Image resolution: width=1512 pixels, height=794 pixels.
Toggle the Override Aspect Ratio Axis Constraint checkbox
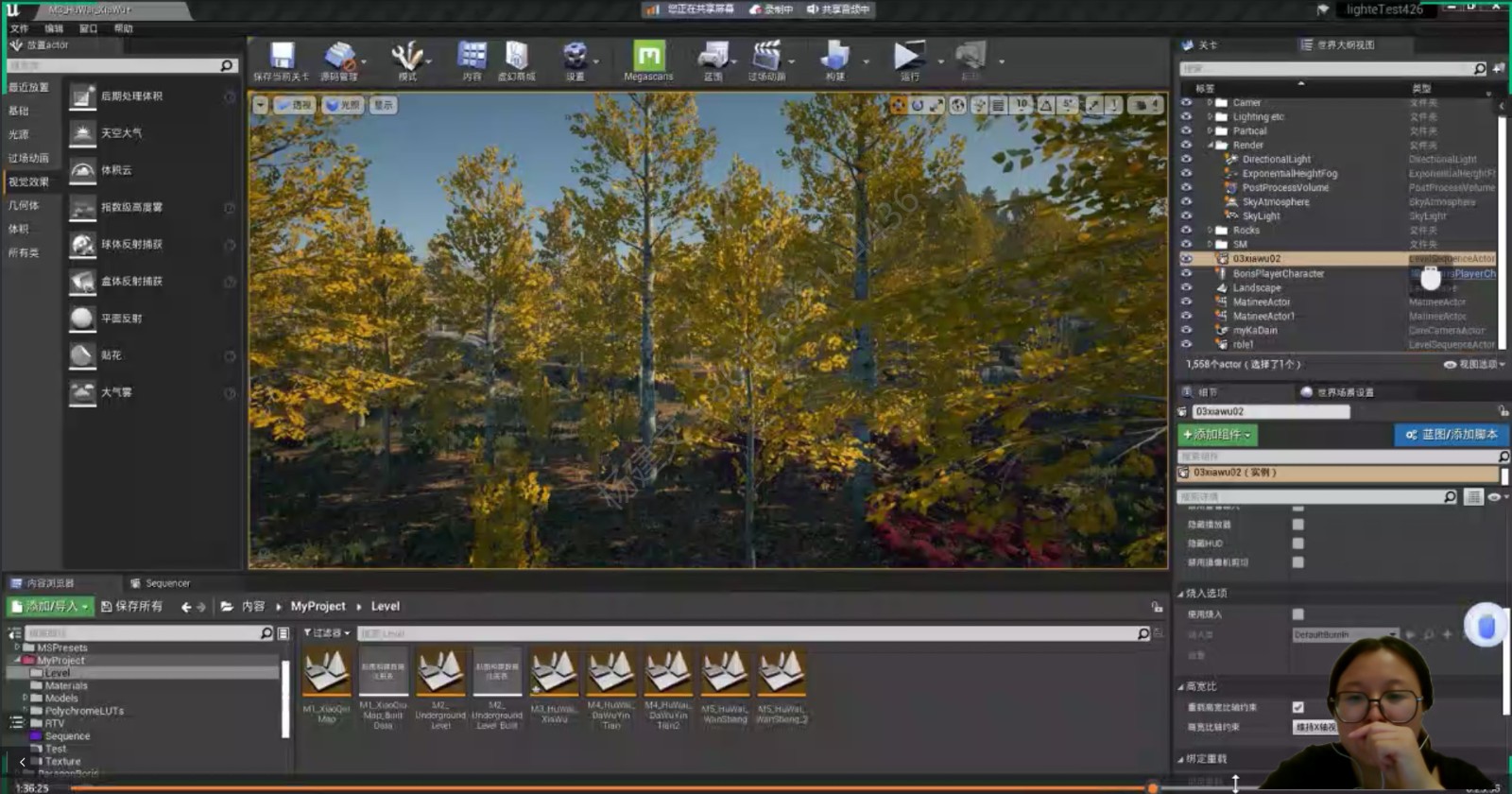coord(1297,707)
